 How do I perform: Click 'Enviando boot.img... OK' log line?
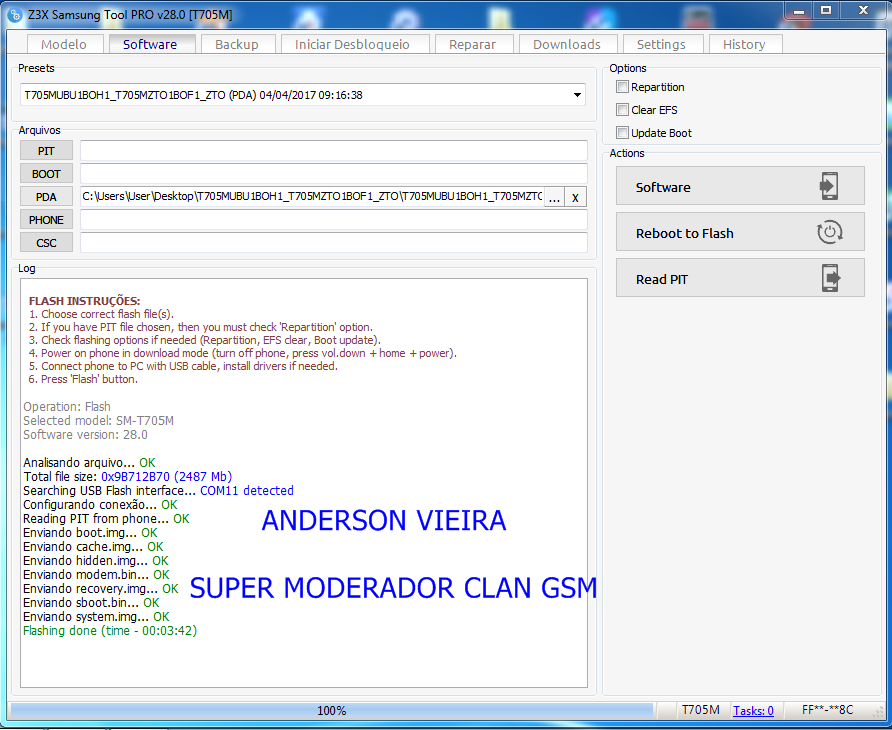click(90, 533)
